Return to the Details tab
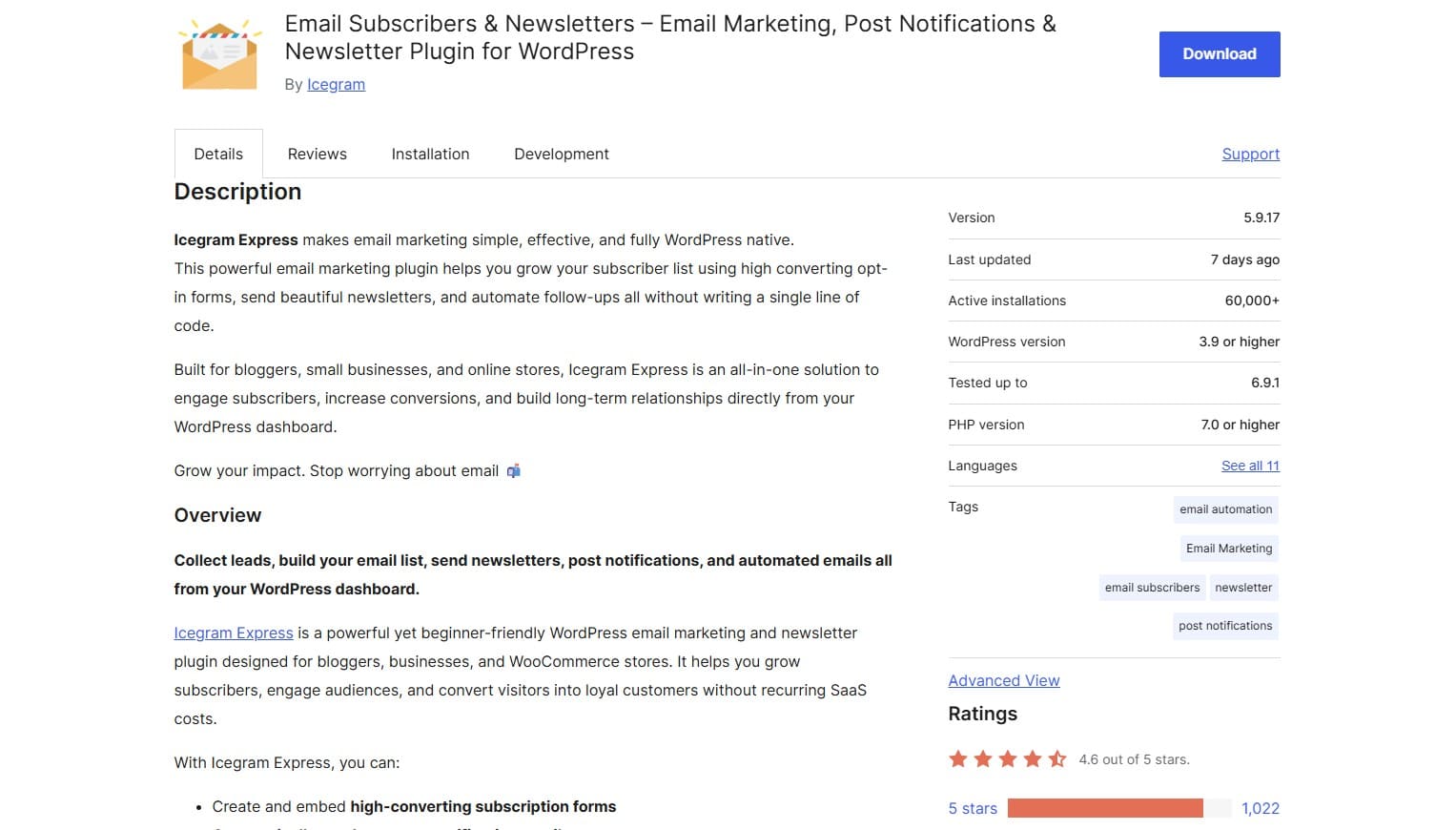The width and height of the screenshot is (1456, 830). coord(218,154)
